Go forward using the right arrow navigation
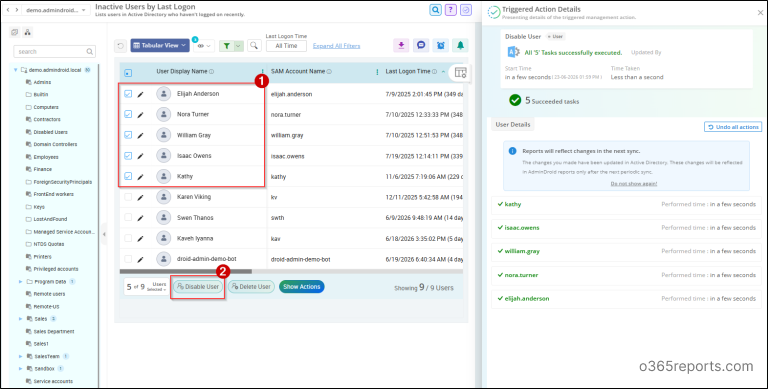 click(x=17, y=10)
